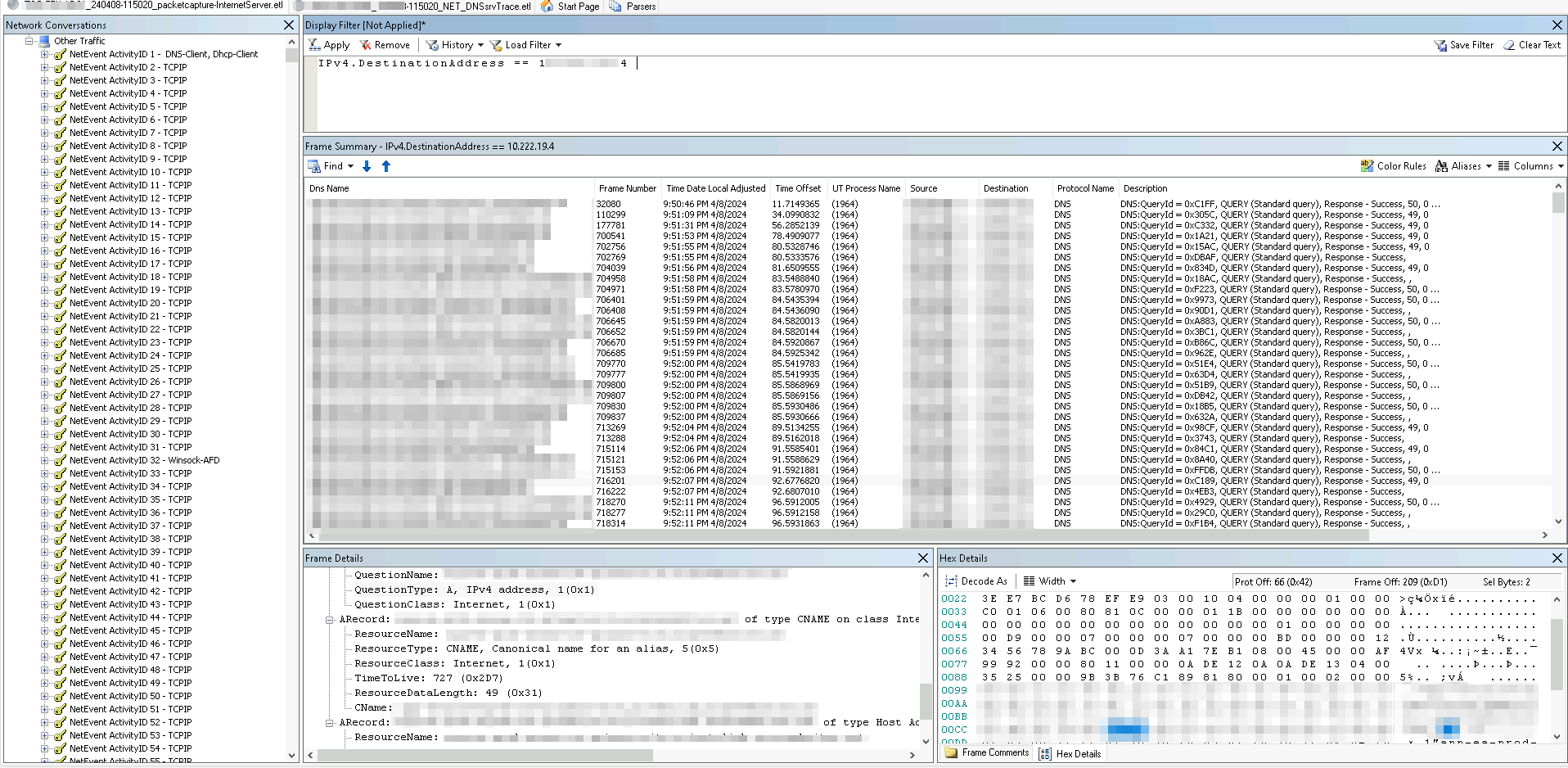Screen dimensions: 1568x768
Task: Click the Save Filter icon
Action: 1440,45
